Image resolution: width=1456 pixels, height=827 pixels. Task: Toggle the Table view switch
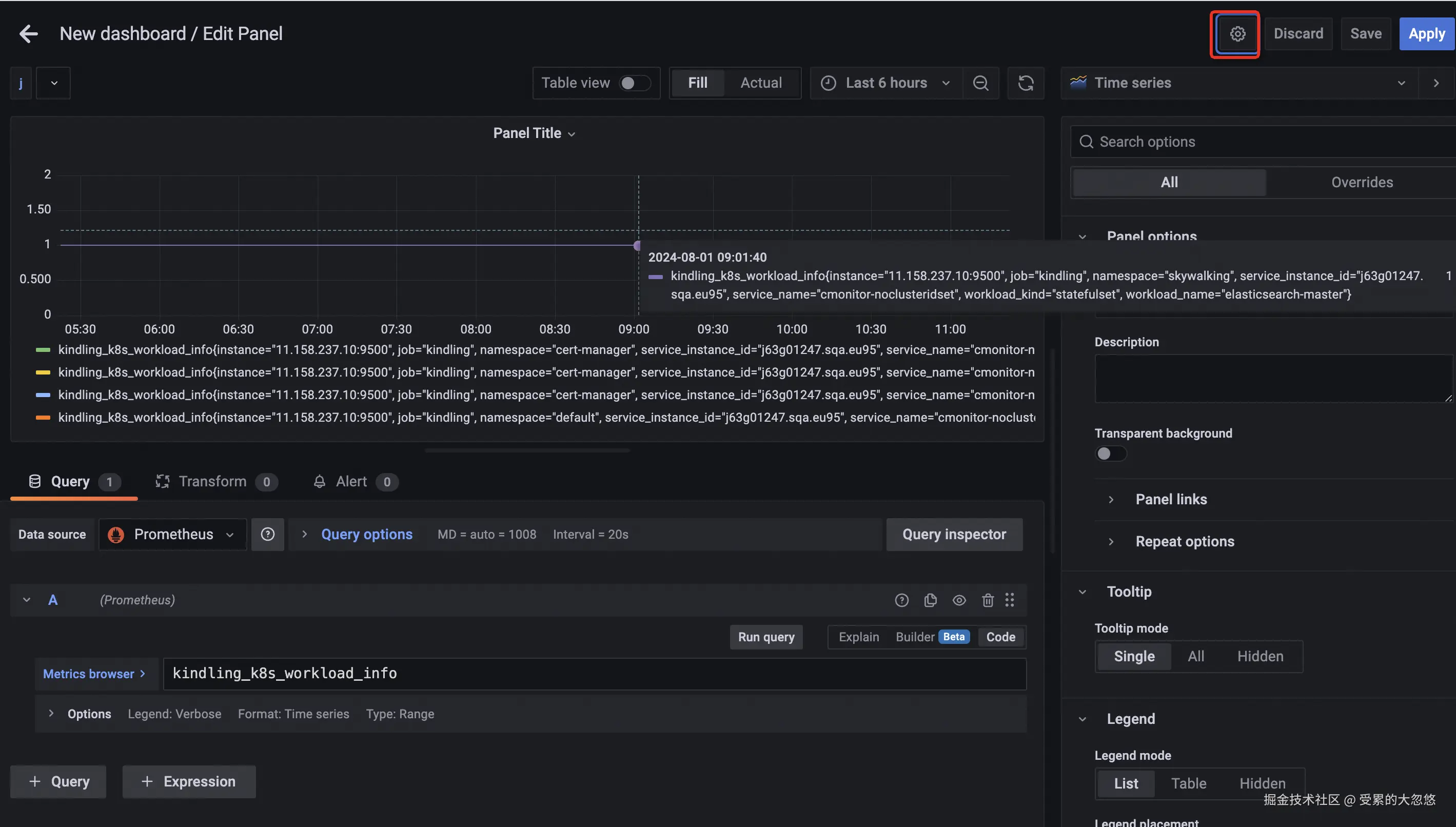pyautogui.click(x=634, y=83)
